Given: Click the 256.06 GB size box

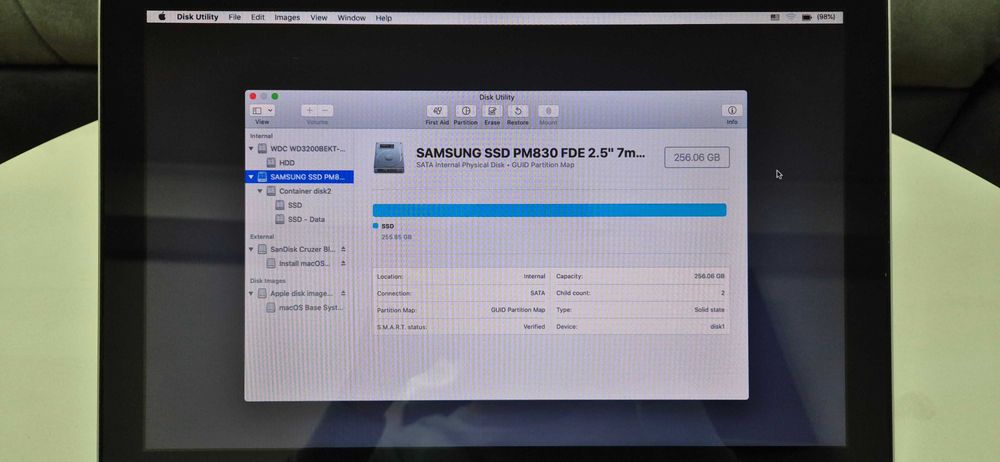Looking at the screenshot, I should (x=696, y=157).
